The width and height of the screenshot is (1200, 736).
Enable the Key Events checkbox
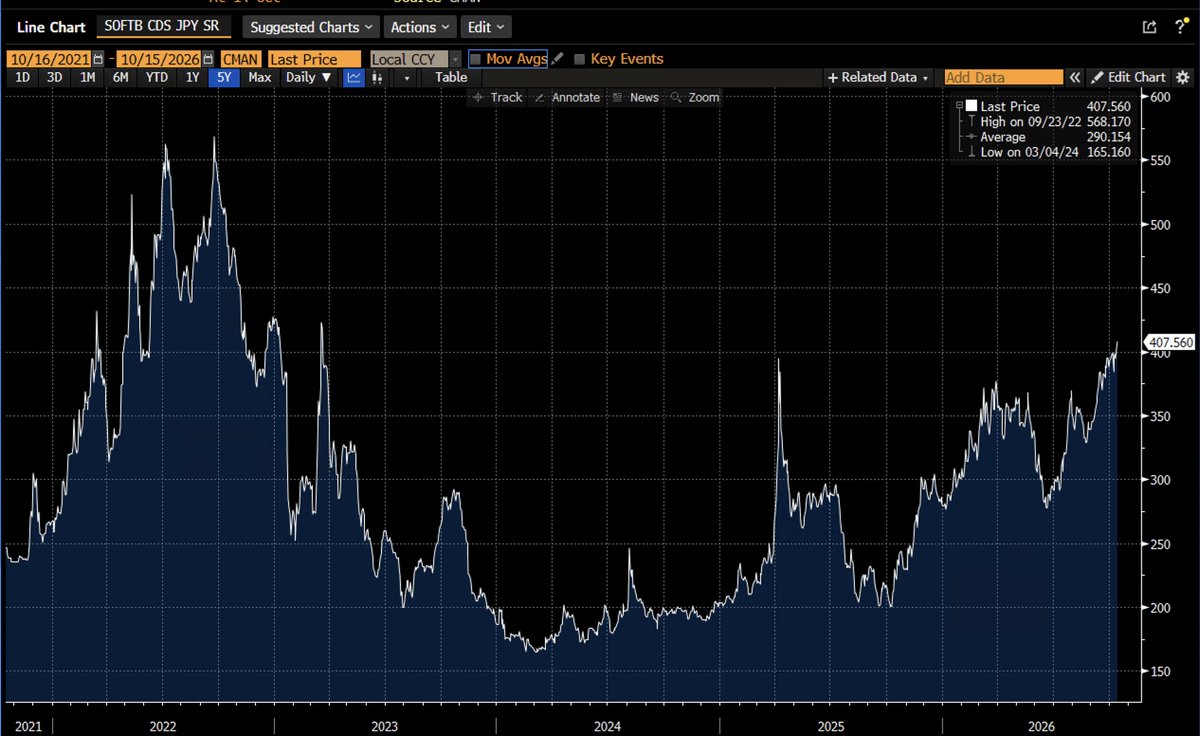[x=580, y=59]
